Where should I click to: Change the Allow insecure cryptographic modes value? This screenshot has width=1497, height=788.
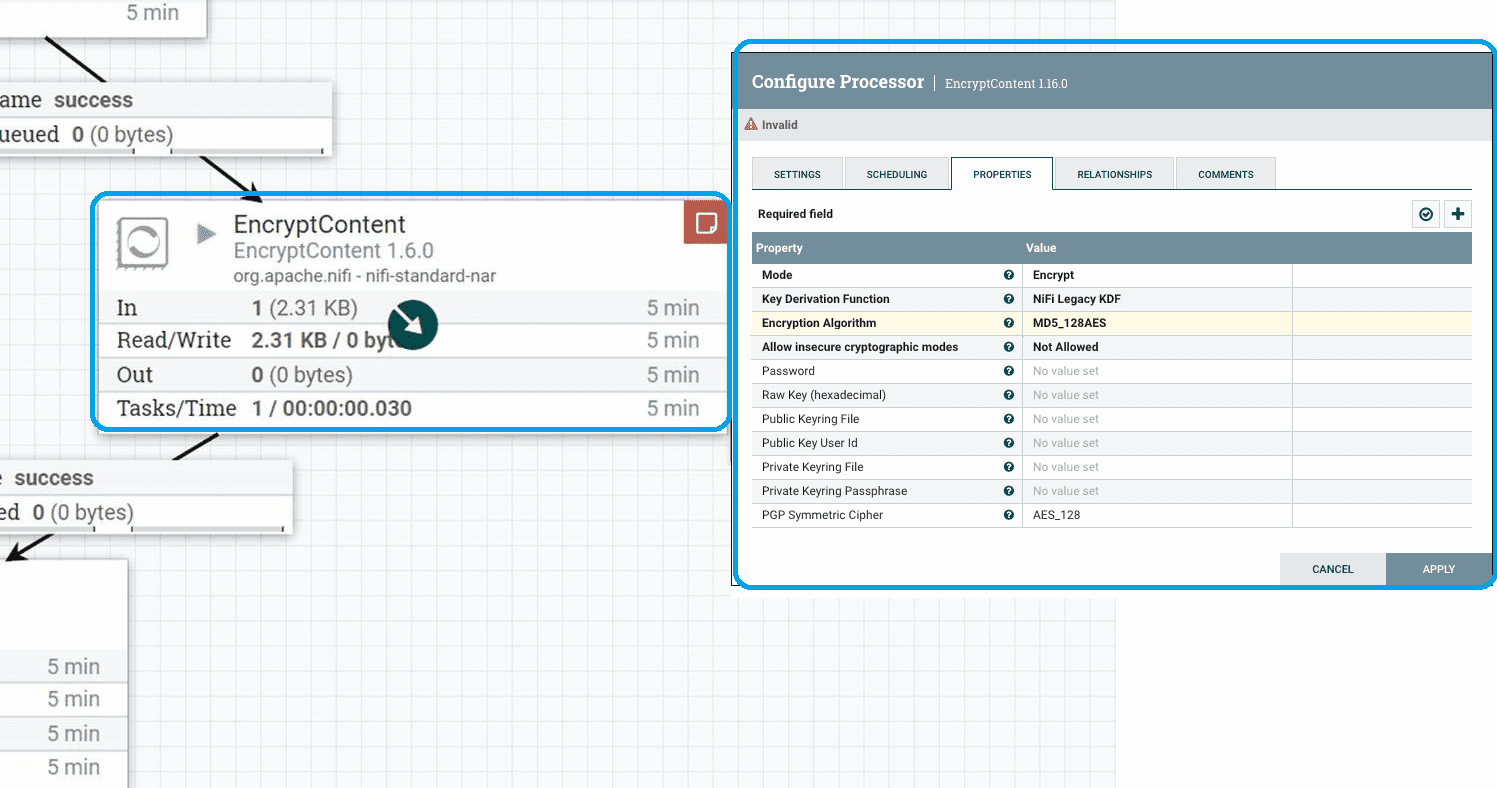(1157, 347)
